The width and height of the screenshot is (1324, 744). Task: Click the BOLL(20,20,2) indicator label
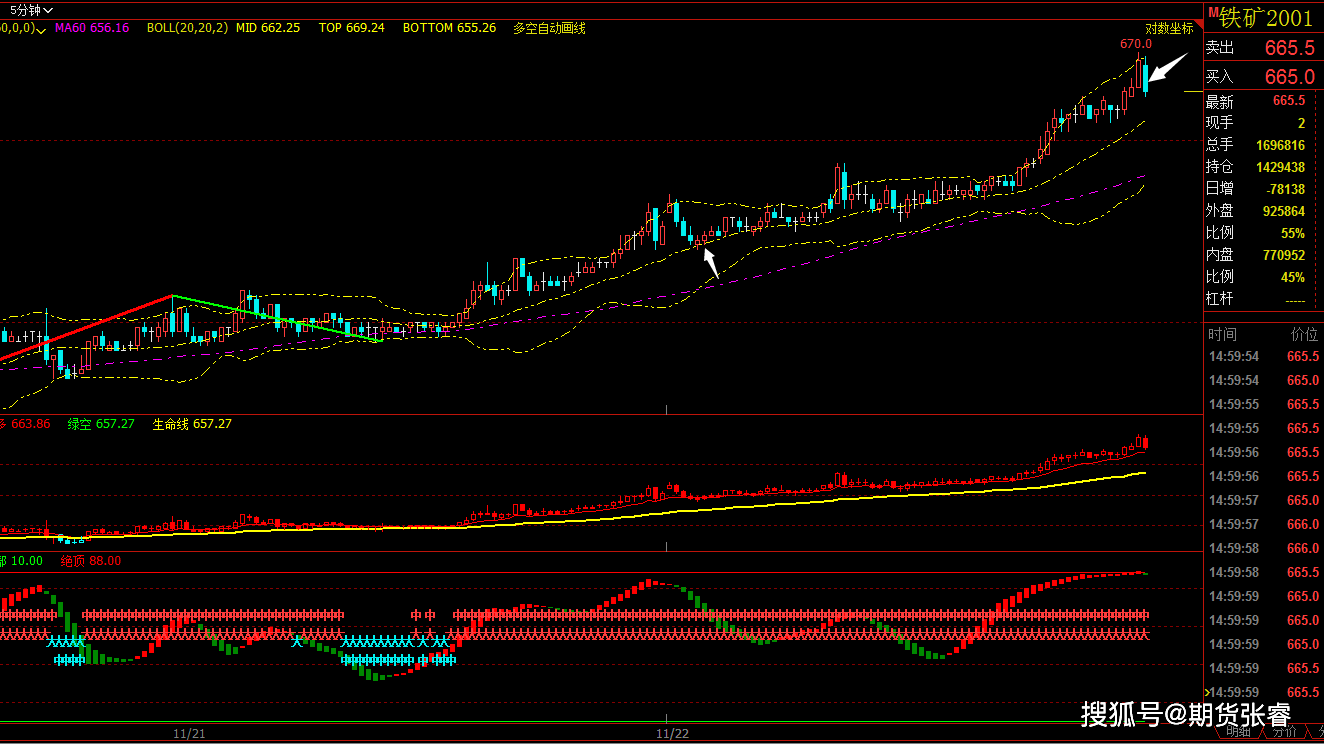point(187,28)
